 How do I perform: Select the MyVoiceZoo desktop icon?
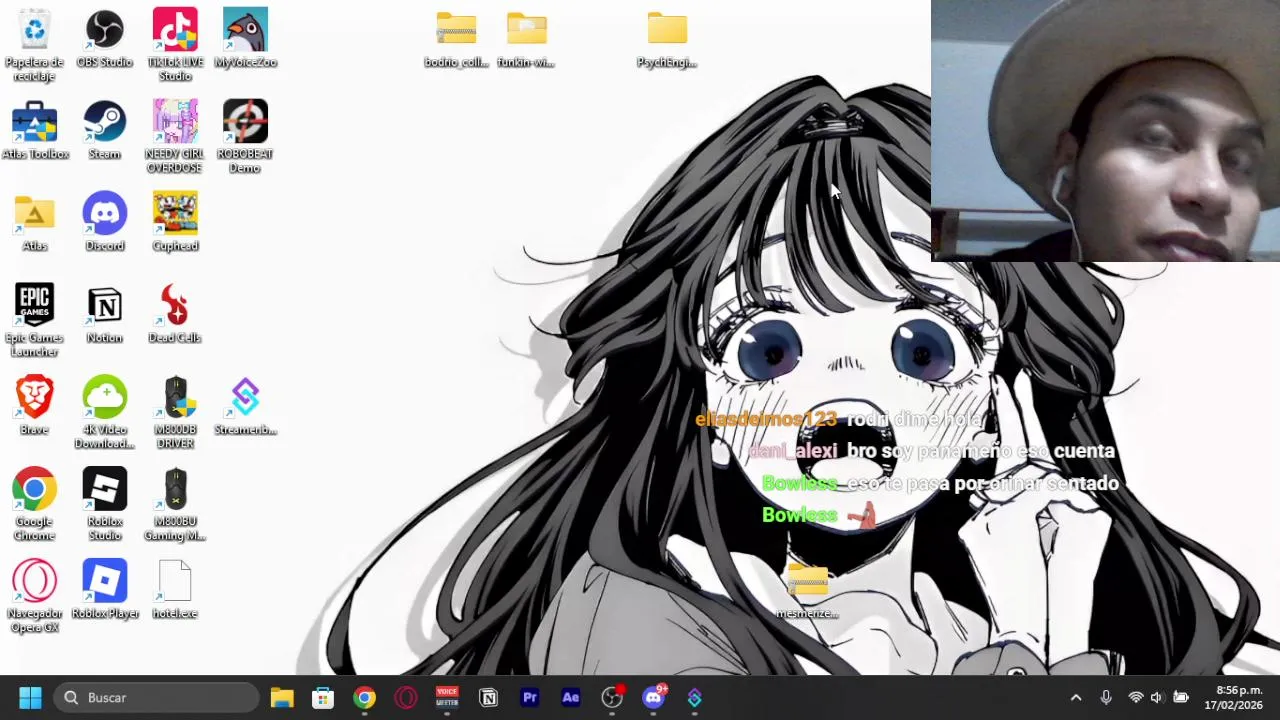coord(245,38)
